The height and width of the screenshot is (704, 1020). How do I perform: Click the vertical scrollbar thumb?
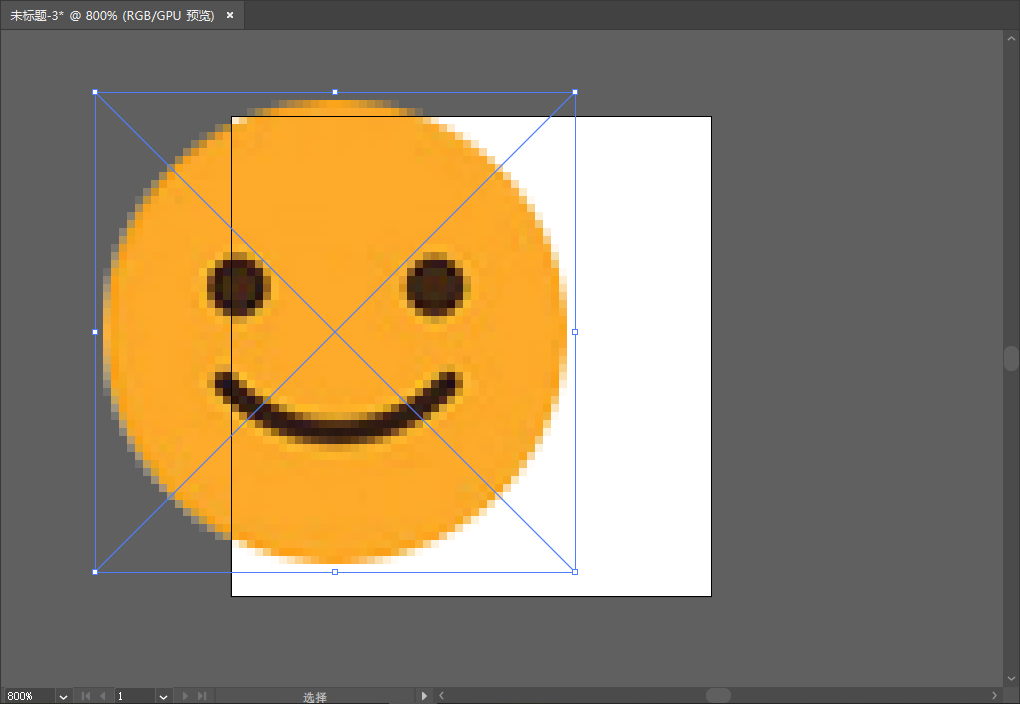(x=1011, y=359)
